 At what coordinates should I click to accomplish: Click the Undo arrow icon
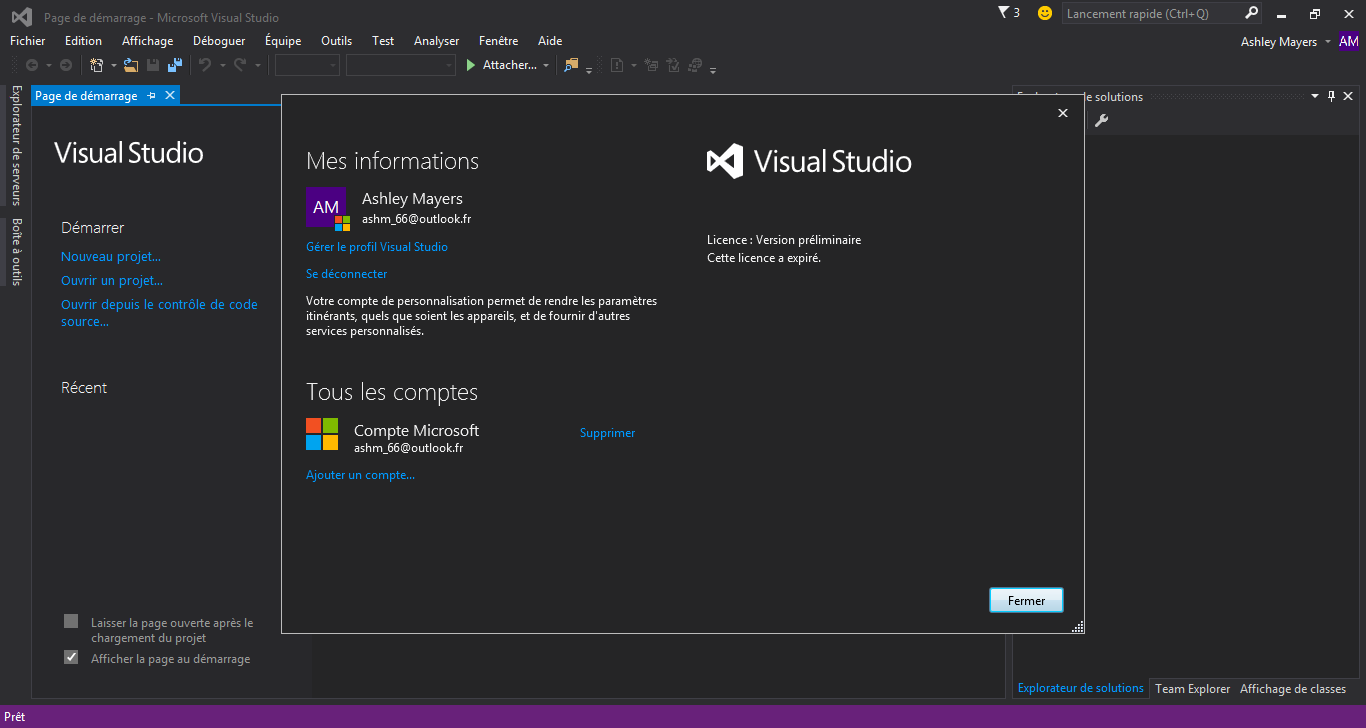[x=204, y=65]
